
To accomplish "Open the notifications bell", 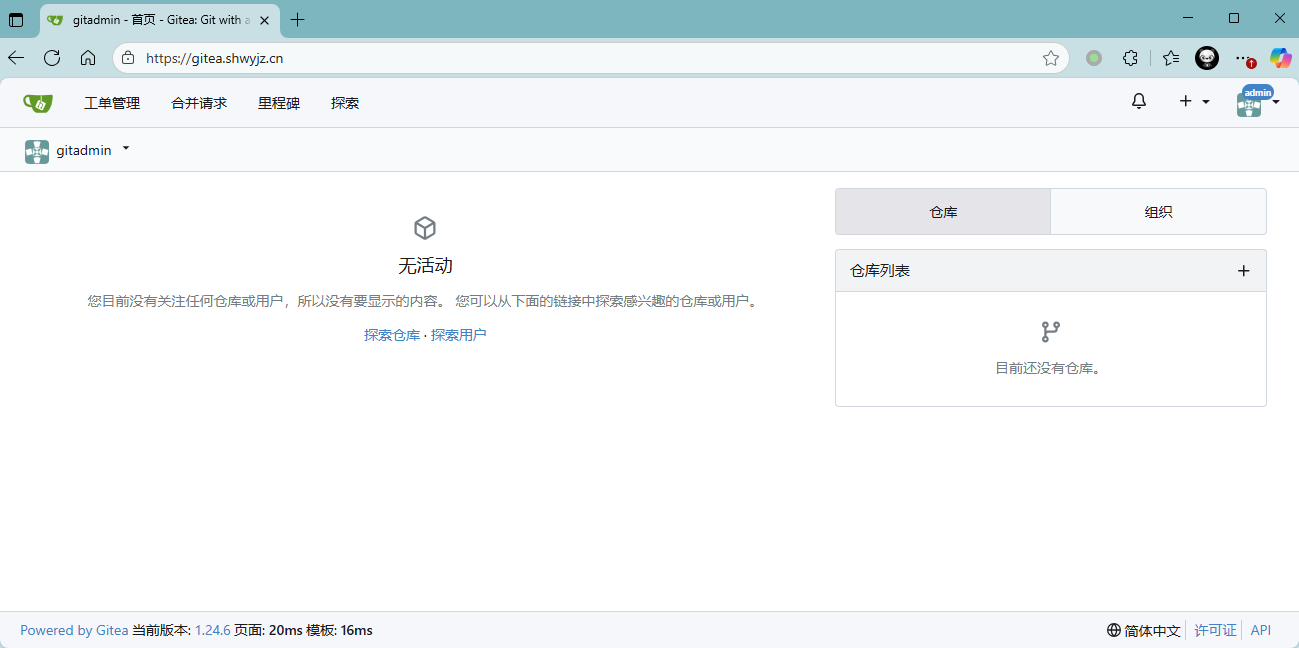I will [x=1138, y=101].
